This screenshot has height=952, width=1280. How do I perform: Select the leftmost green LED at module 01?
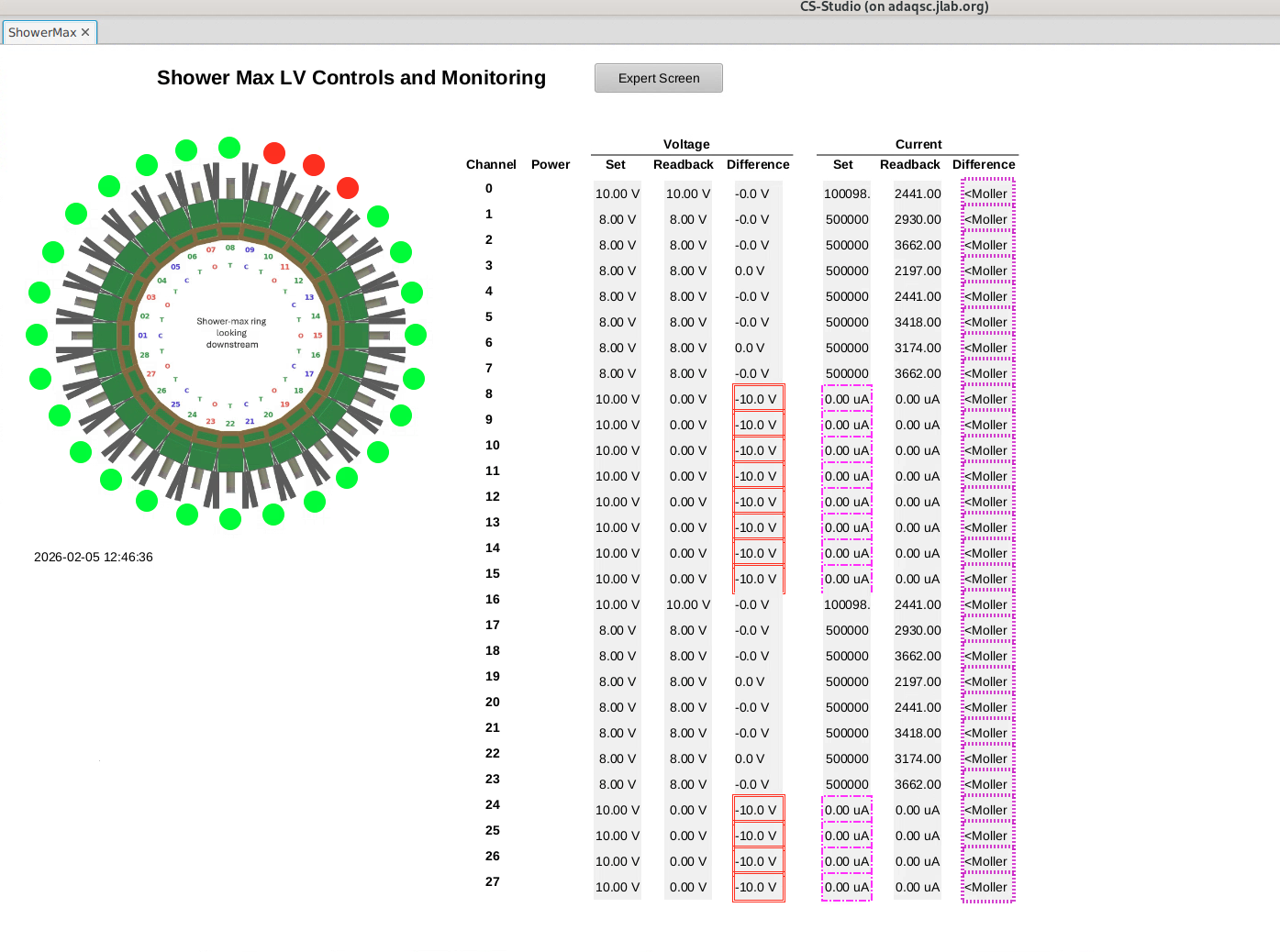click(x=37, y=335)
